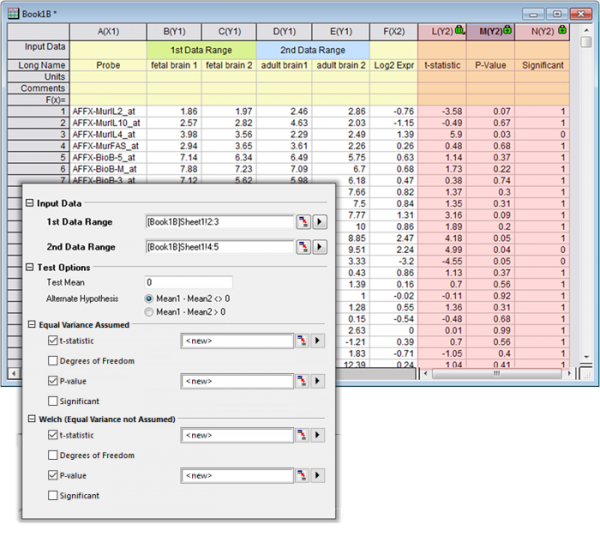
Task: Click the 1st Data Range header cell
Action: tap(201, 50)
